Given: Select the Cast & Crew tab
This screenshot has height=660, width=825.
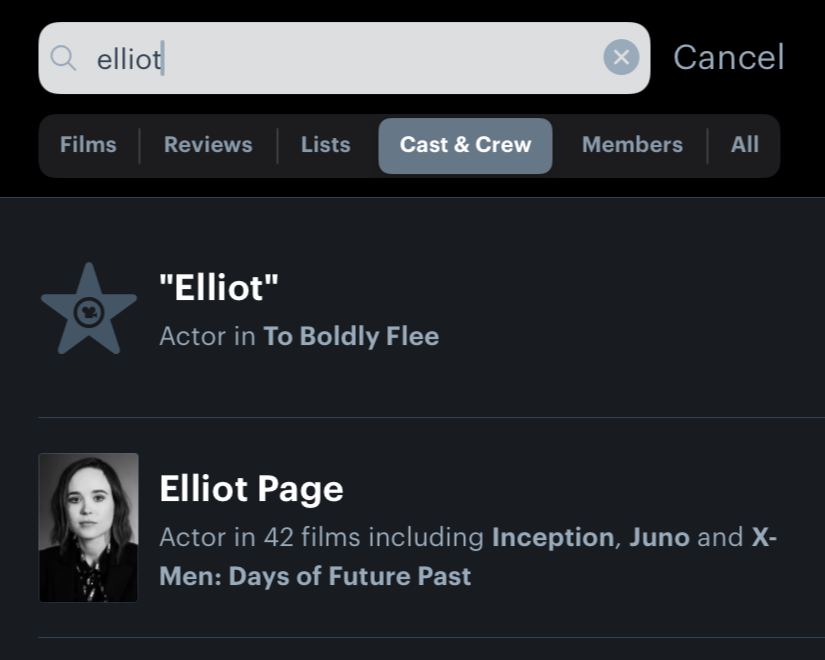Looking at the screenshot, I should pyautogui.click(x=465, y=145).
